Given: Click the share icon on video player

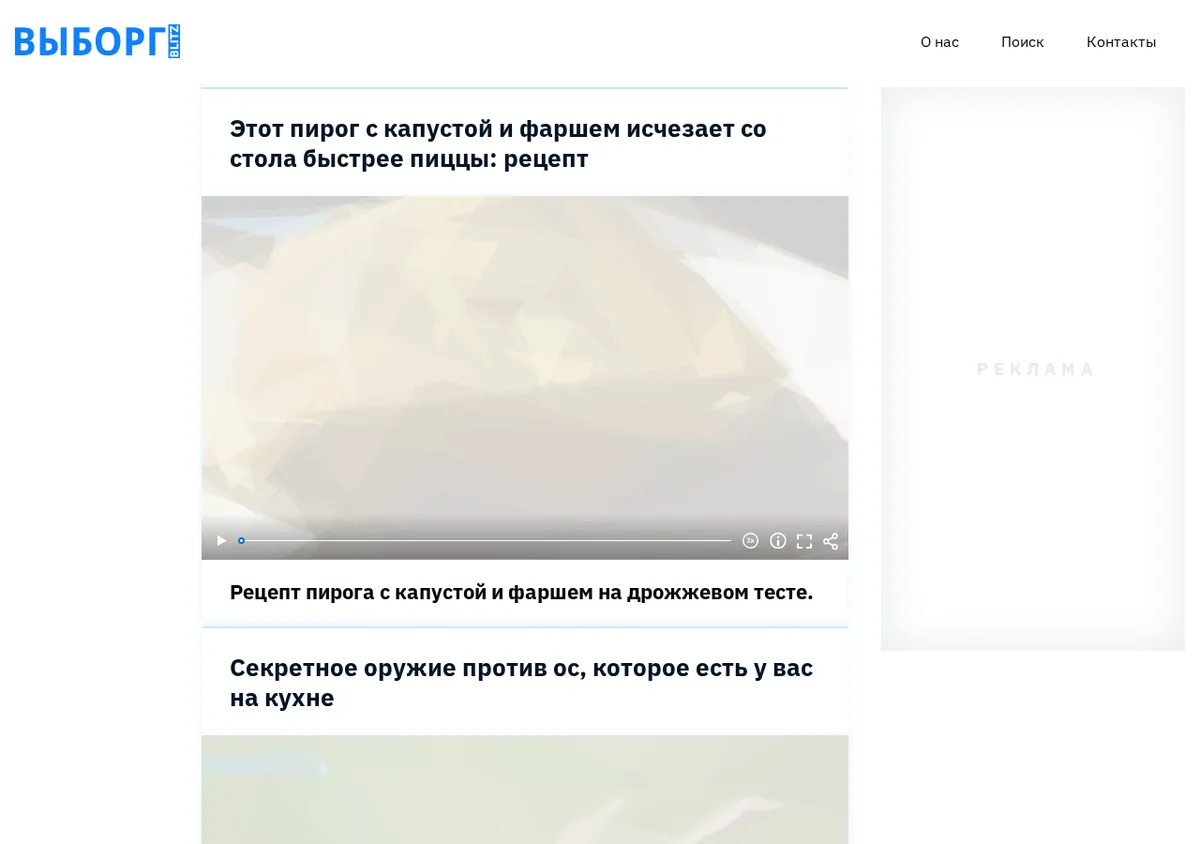Looking at the screenshot, I should pos(830,541).
